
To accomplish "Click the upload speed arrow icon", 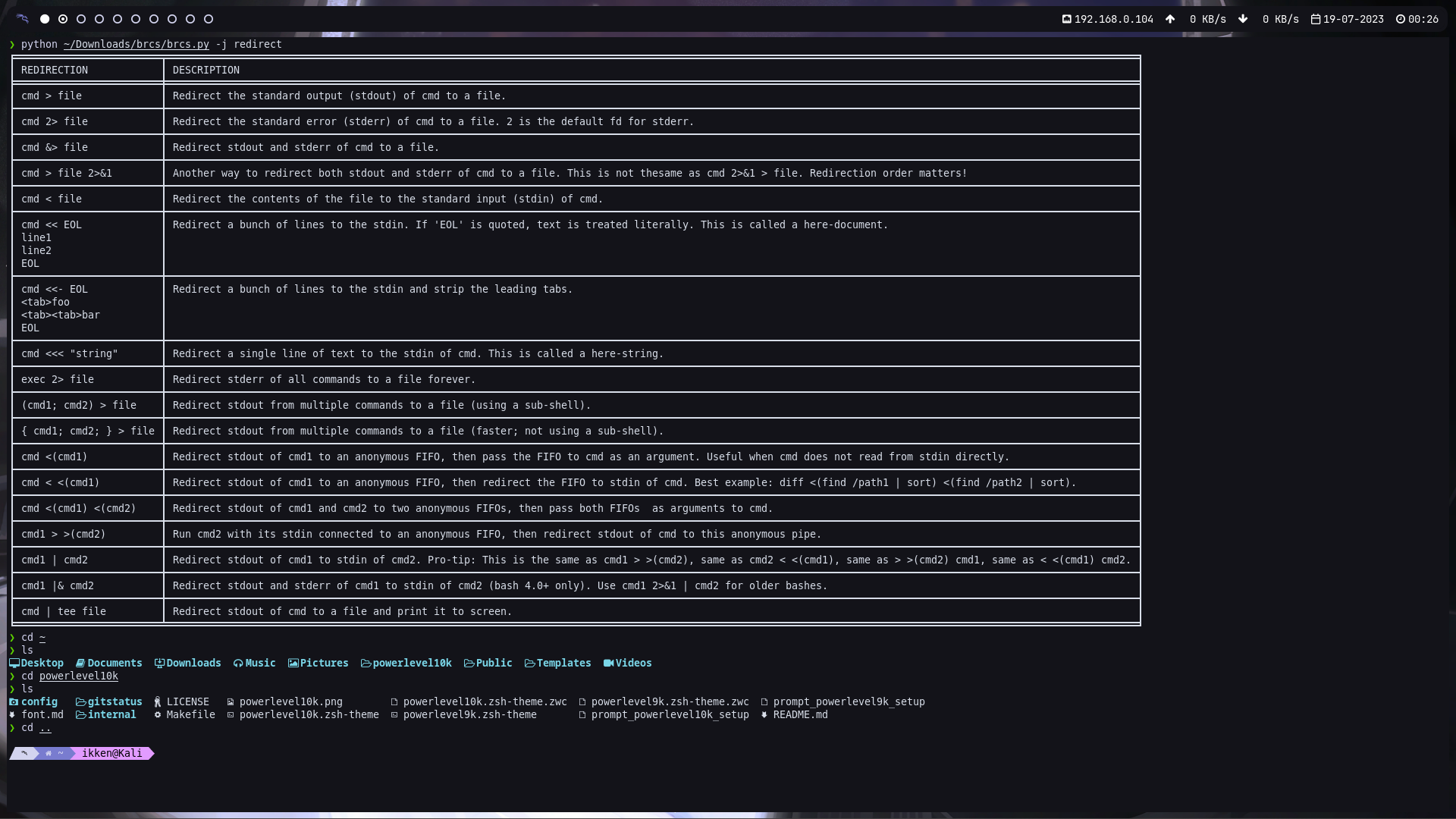I will tap(1170, 19).
